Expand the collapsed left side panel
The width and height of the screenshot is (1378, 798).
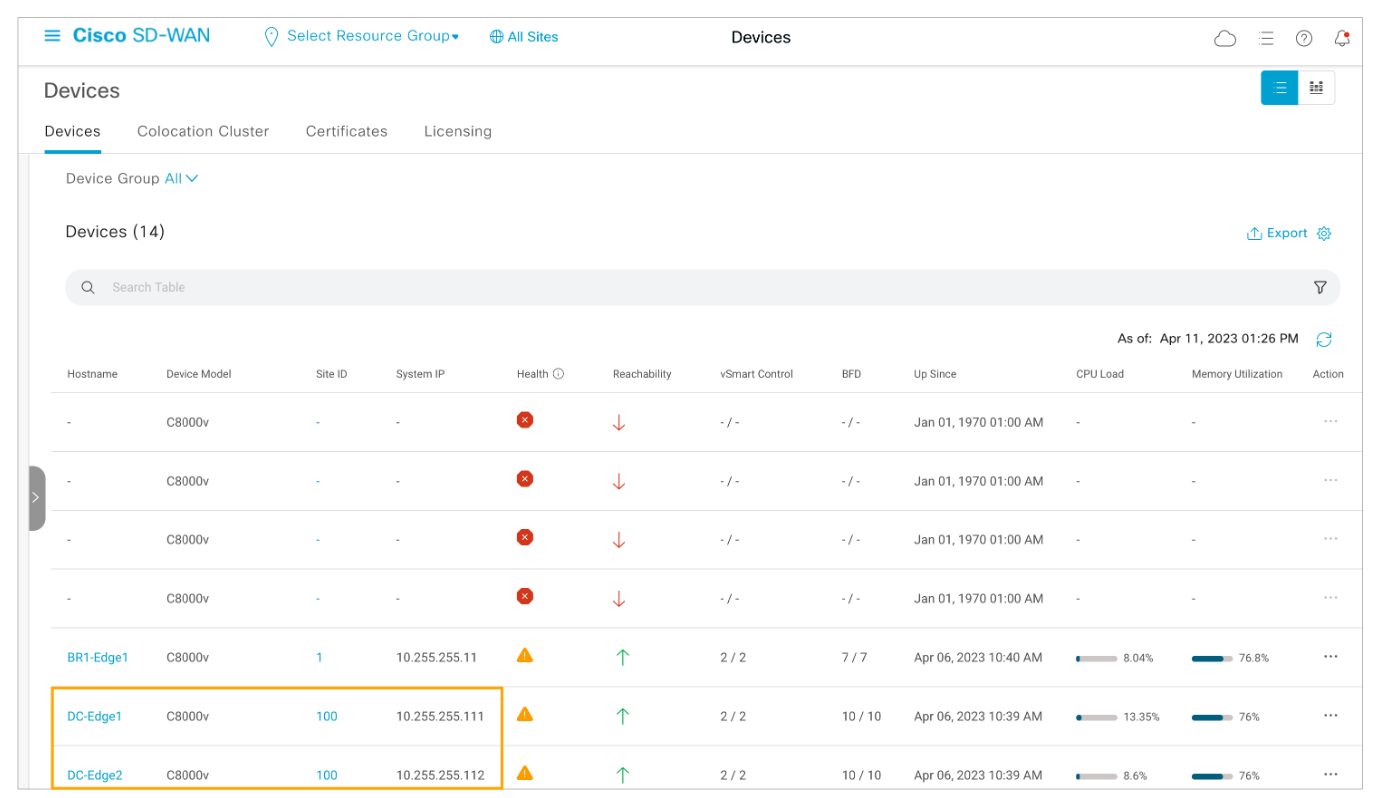point(35,497)
